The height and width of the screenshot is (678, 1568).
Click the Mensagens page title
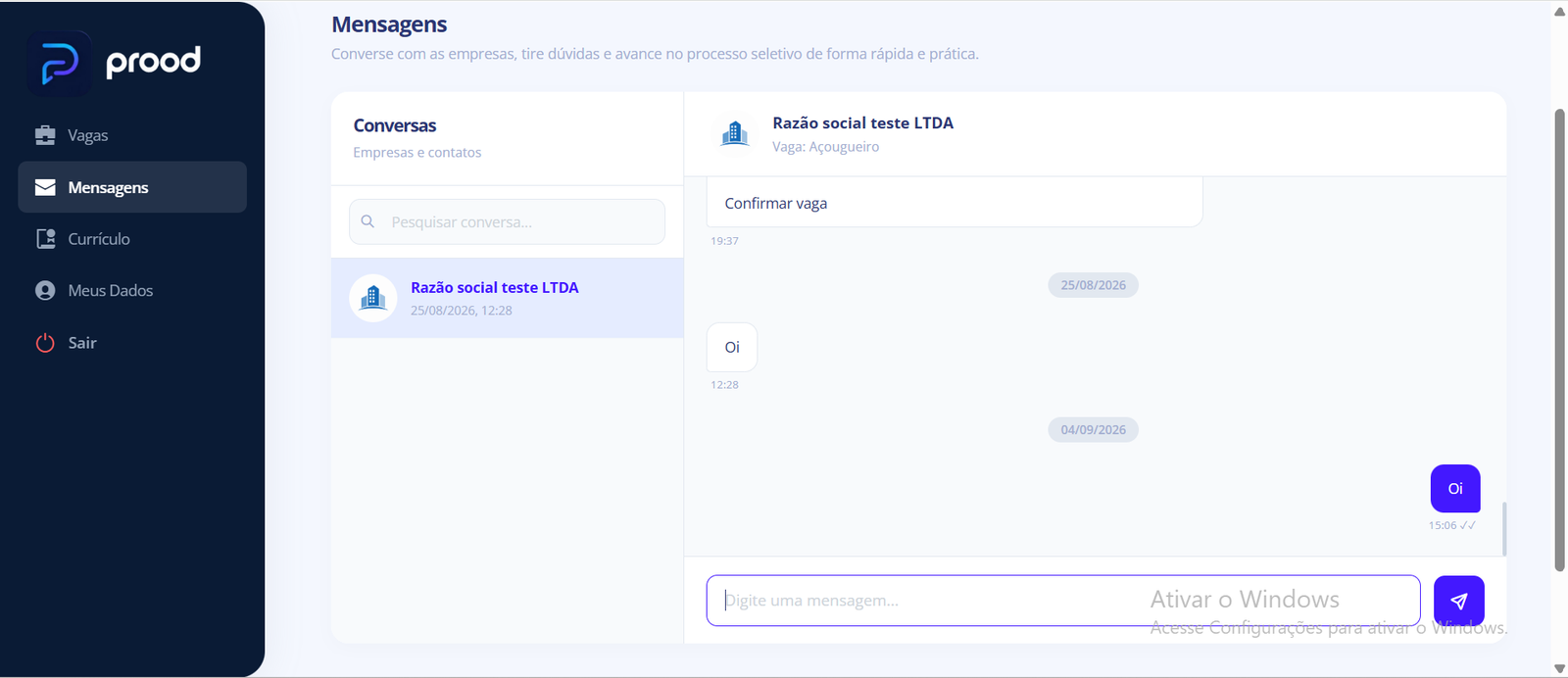[389, 24]
